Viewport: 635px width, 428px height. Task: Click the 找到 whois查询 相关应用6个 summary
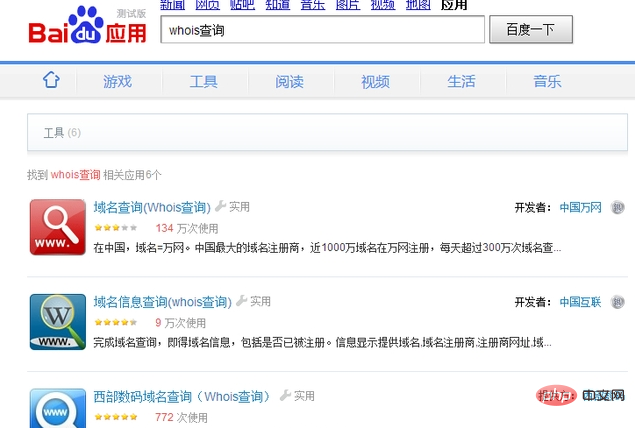coord(94,175)
